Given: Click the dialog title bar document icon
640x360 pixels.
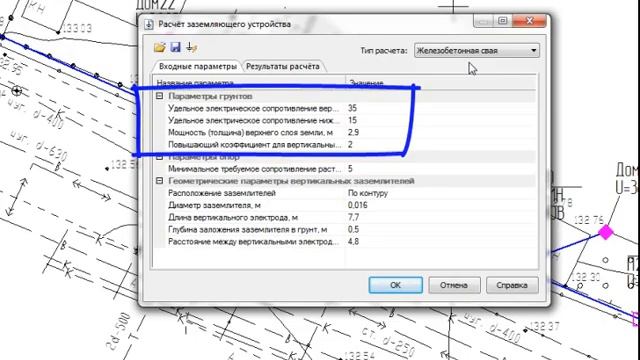Looking at the screenshot, I should 149,24.
